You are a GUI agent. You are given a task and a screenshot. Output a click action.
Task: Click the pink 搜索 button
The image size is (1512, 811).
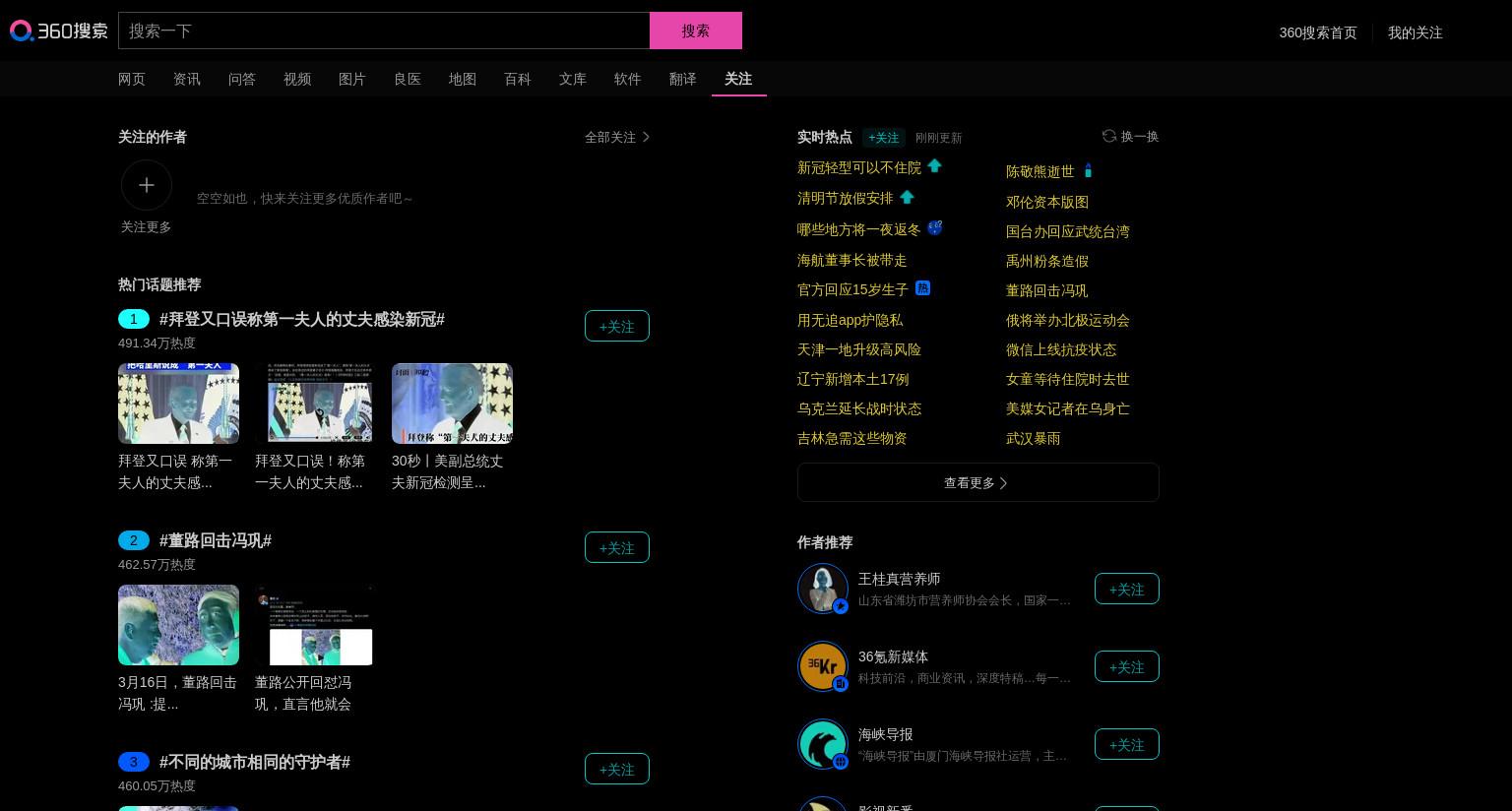pos(696,31)
